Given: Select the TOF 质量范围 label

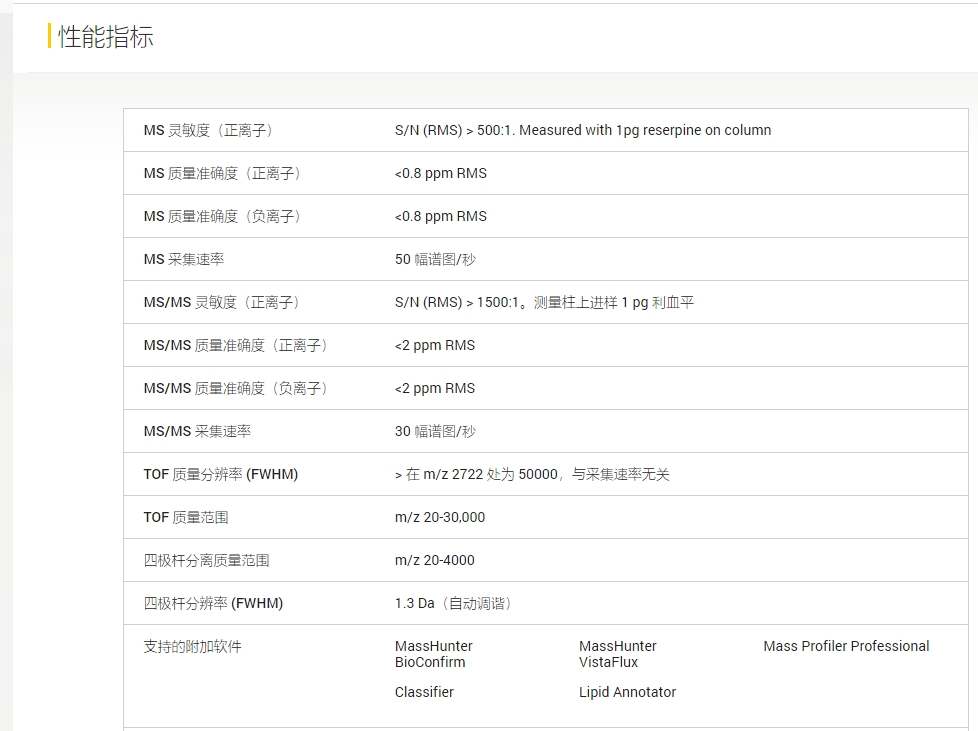Looking at the screenshot, I should [x=186, y=518].
